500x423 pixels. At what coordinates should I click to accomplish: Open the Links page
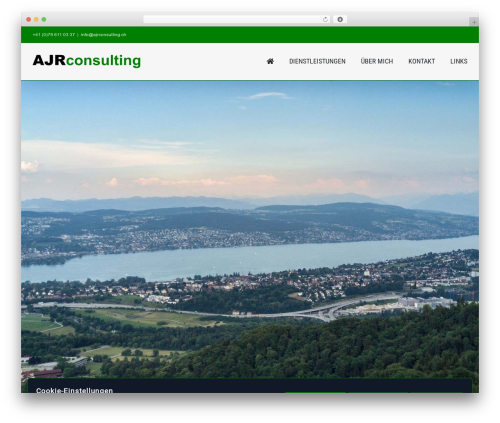(459, 61)
